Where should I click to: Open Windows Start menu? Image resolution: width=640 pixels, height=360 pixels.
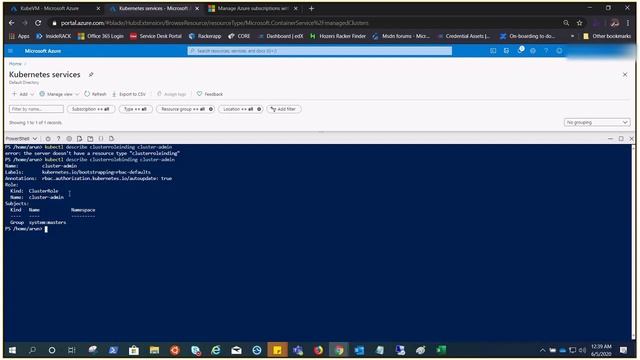click(12, 350)
